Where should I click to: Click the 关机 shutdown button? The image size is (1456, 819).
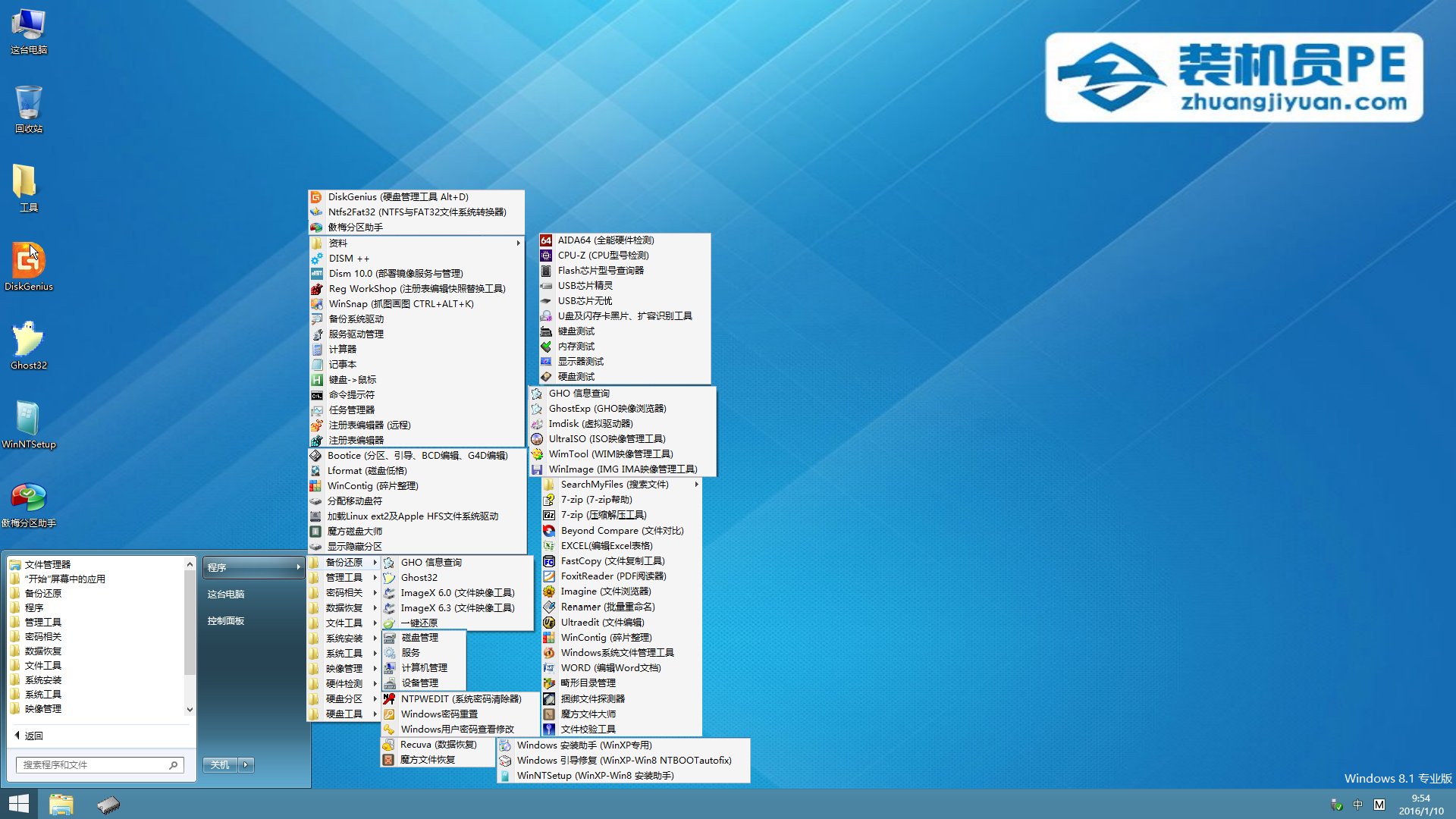(220, 765)
